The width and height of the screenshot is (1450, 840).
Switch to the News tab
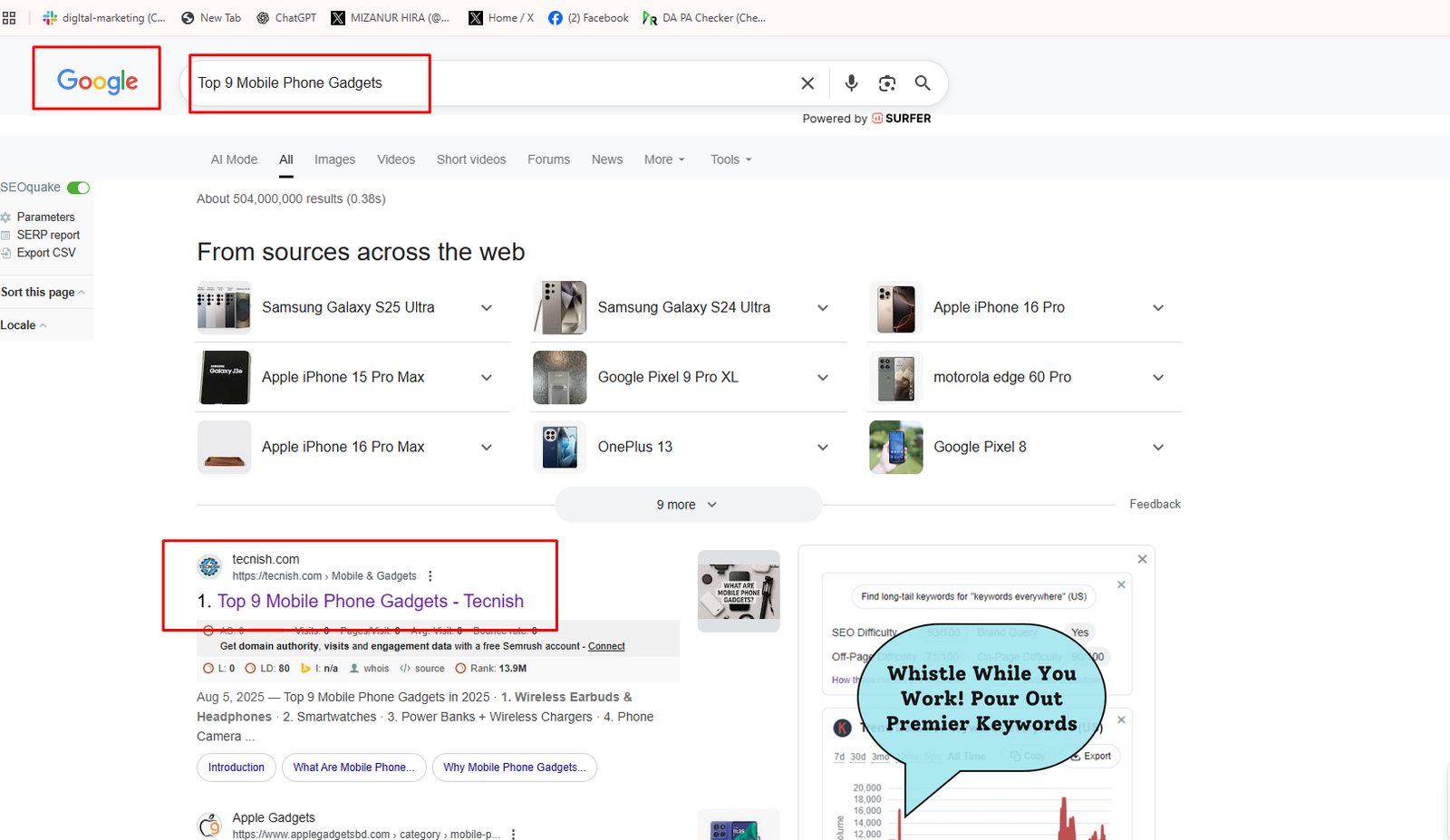point(606,159)
